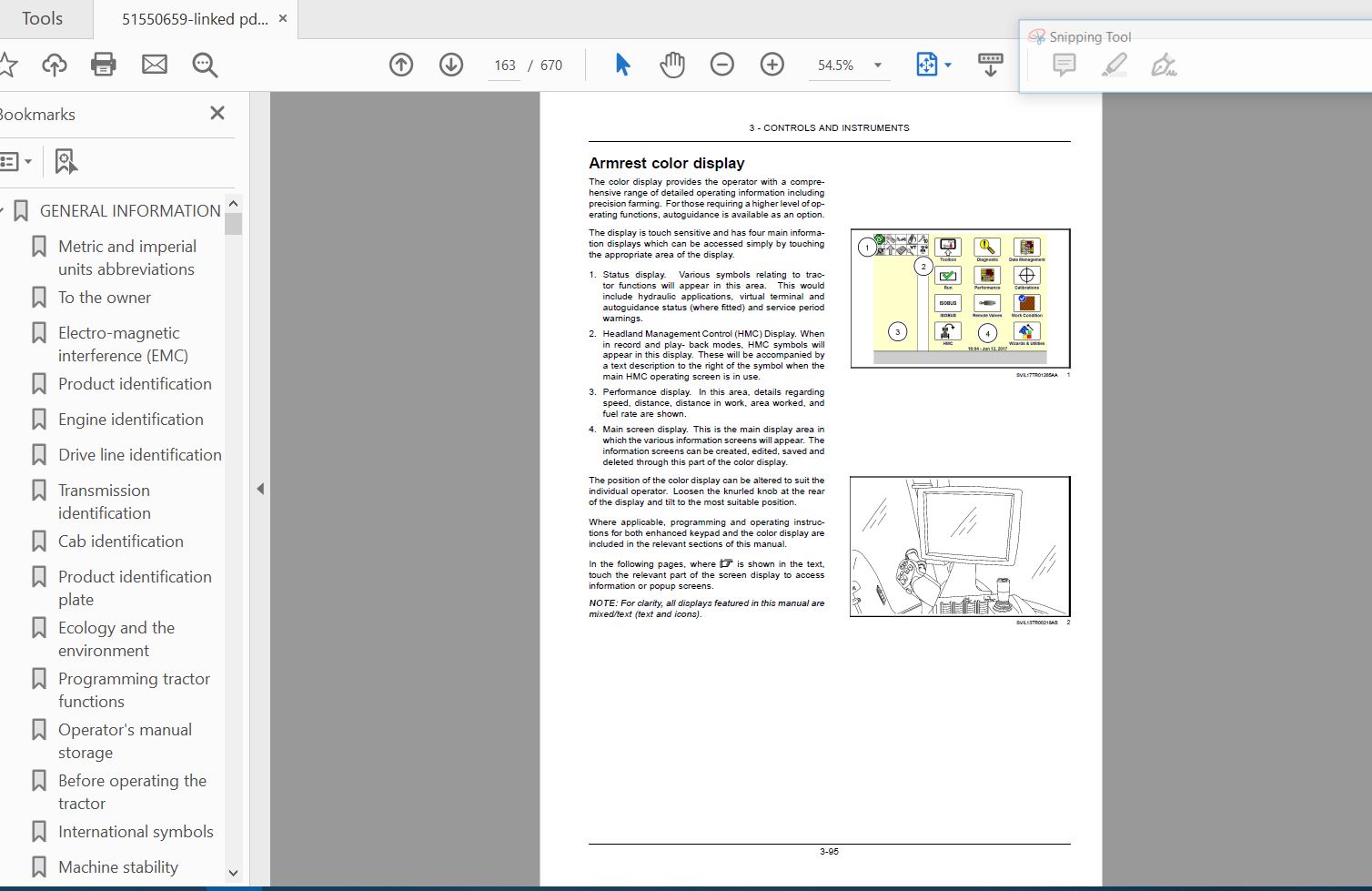Image resolution: width=1372 pixels, height=891 pixels.
Task: Select the highlight text pen tool
Action: [x=1115, y=65]
